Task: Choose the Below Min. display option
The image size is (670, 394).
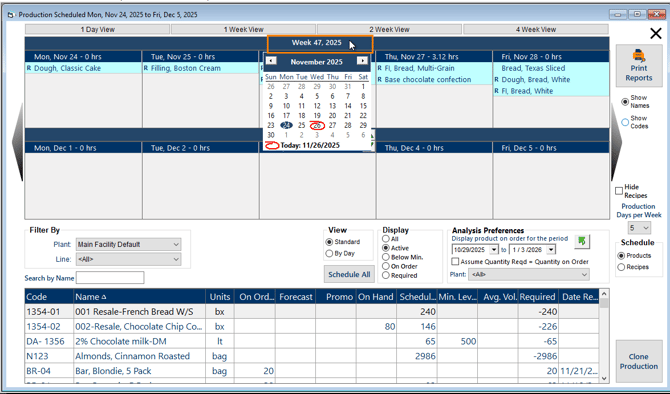Action: pyautogui.click(x=386, y=257)
